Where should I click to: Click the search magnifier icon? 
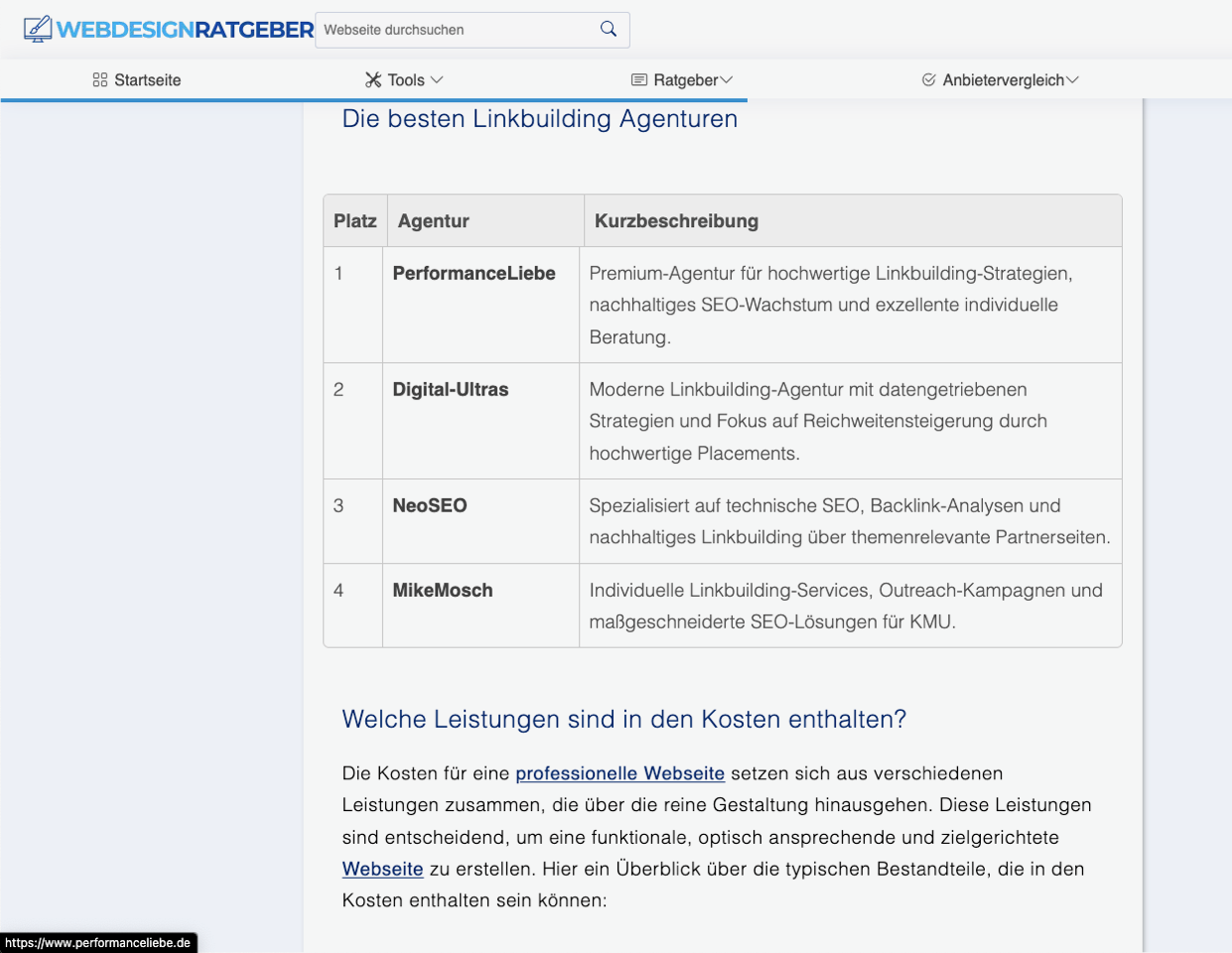[x=608, y=29]
